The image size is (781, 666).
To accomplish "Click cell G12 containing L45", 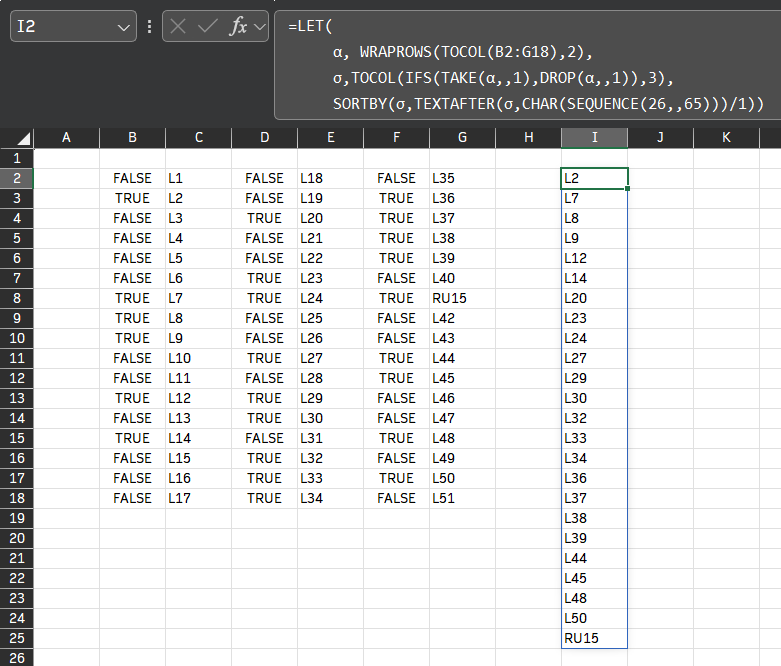I will click(462, 378).
